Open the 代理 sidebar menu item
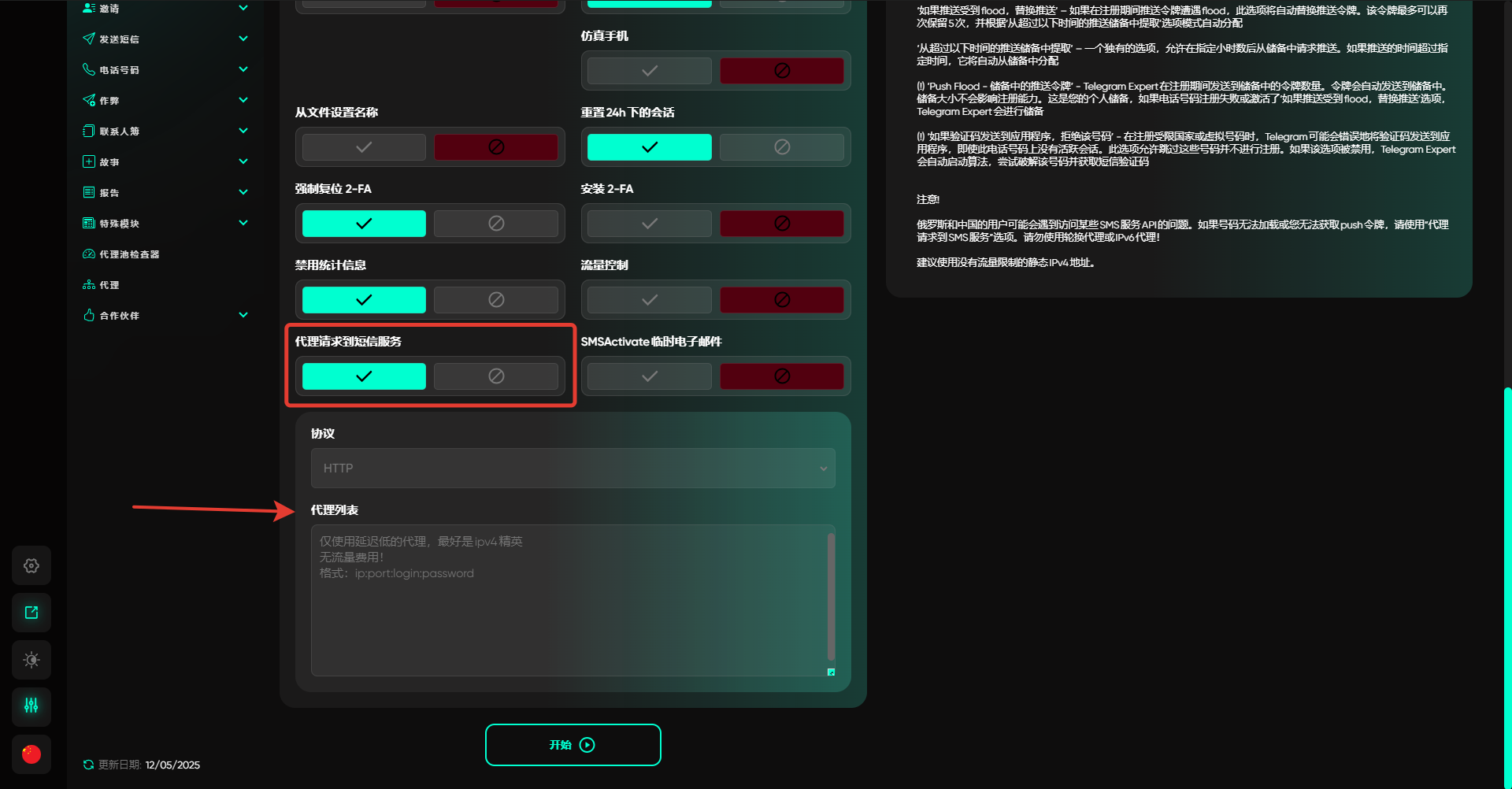 click(x=109, y=285)
